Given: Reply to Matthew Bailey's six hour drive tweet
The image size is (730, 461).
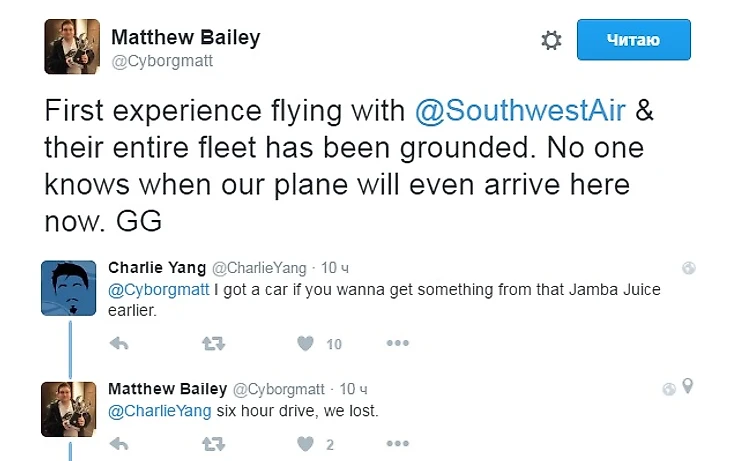Looking at the screenshot, I should pyautogui.click(x=119, y=443).
